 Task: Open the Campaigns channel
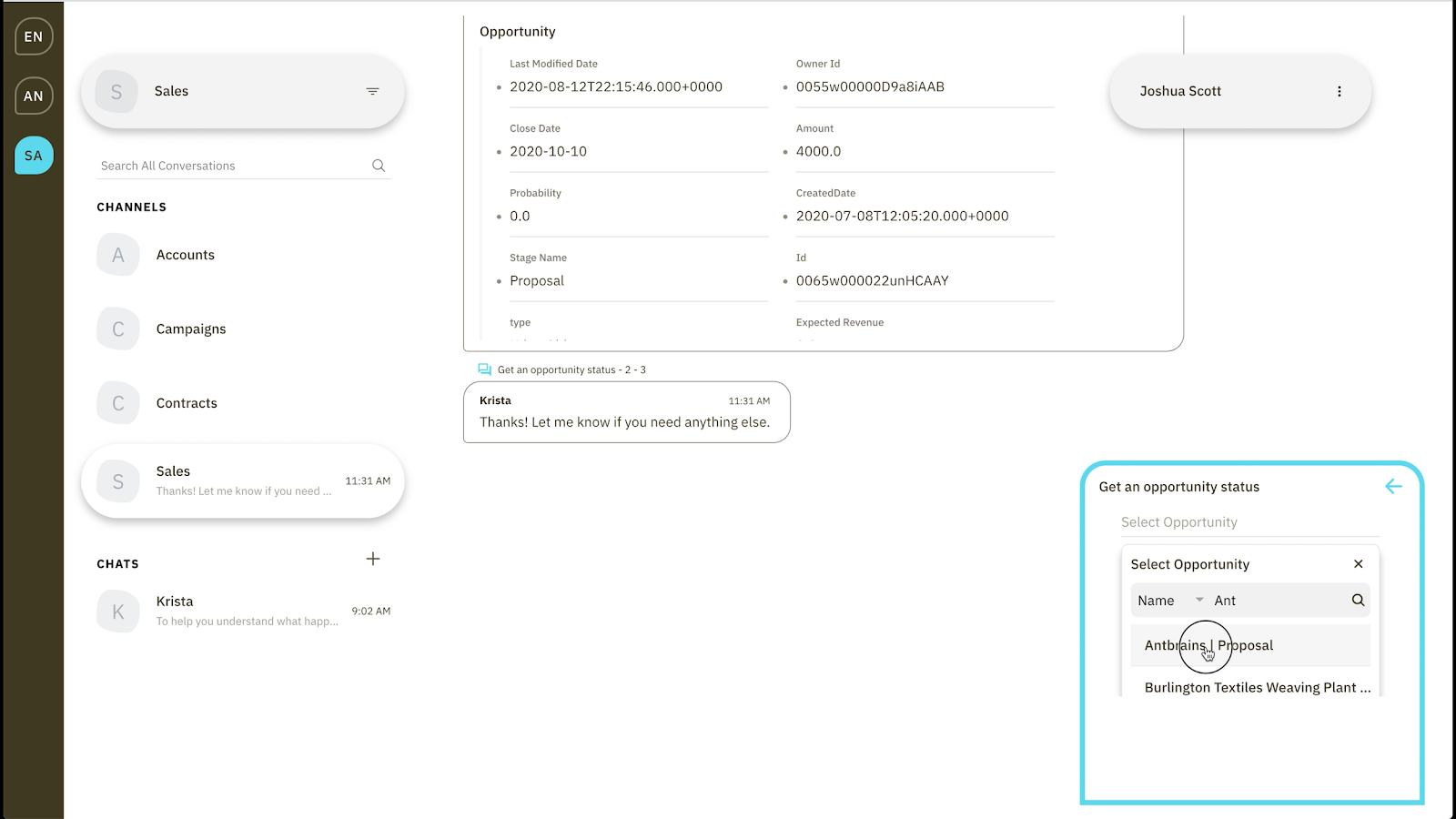[190, 329]
